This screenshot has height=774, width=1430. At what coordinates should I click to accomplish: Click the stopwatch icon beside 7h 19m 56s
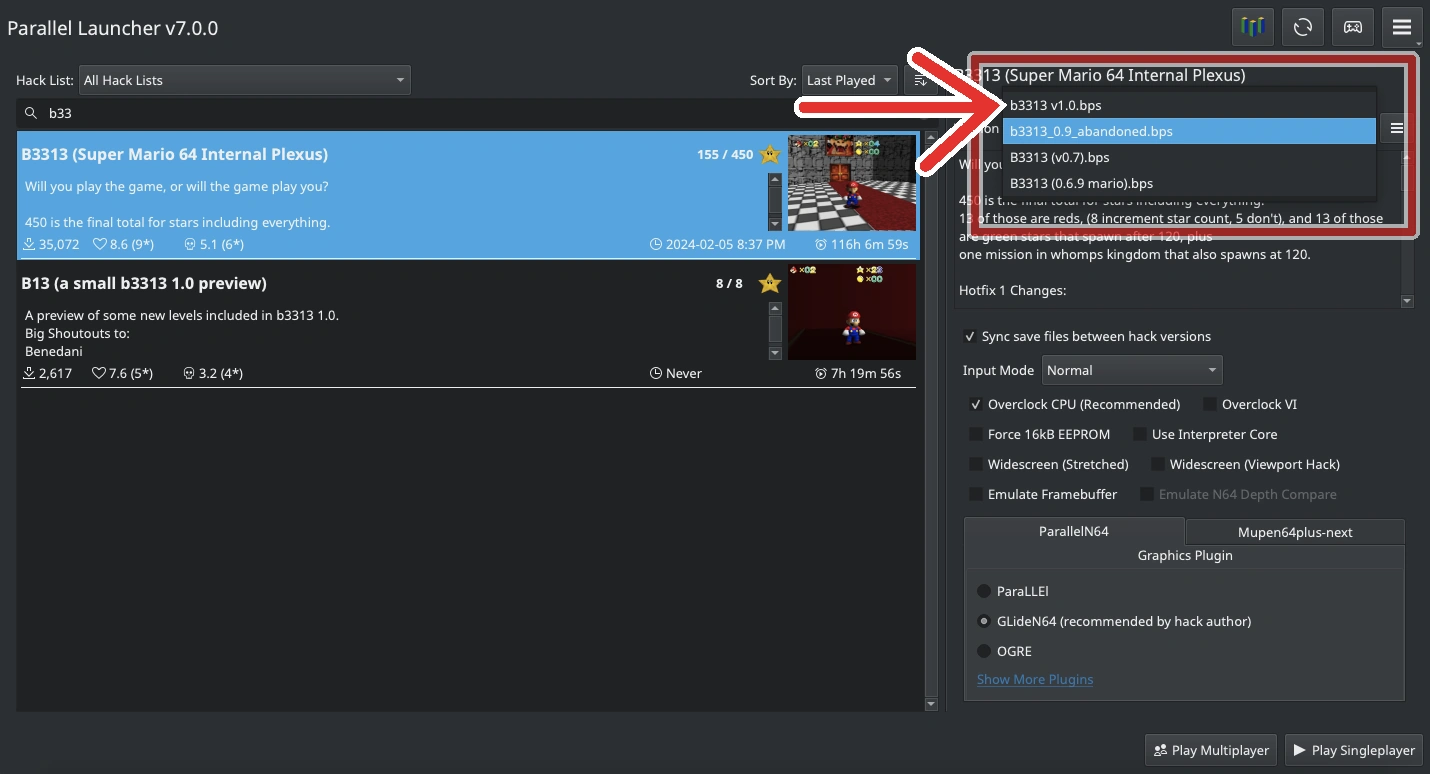tap(821, 373)
